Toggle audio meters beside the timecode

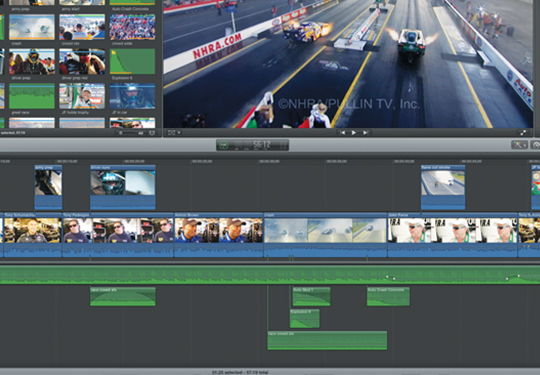pos(283,145)
